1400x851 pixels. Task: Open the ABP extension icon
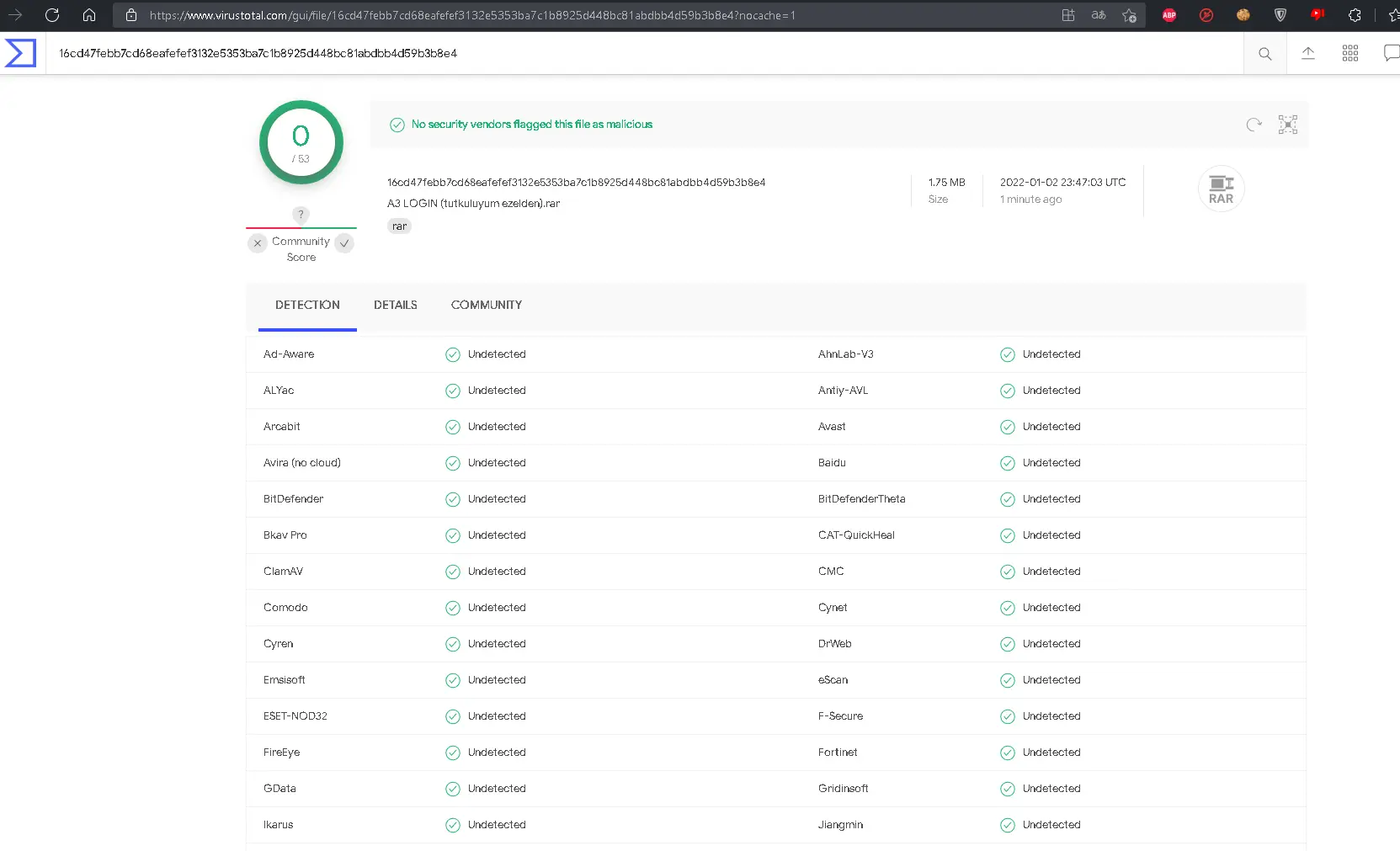(1169, 15)
